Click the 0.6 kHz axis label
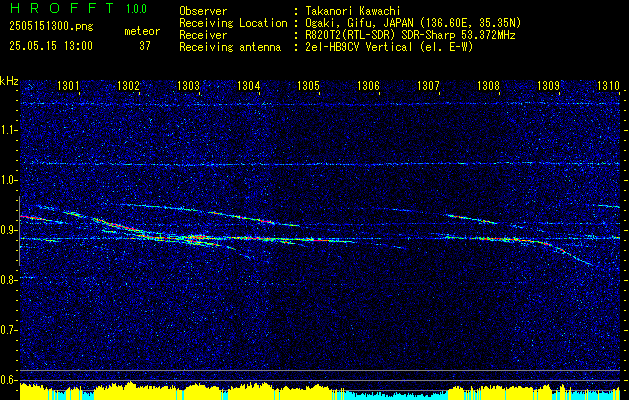The width and height of the screenshot is (629, 400). [8, 380]
